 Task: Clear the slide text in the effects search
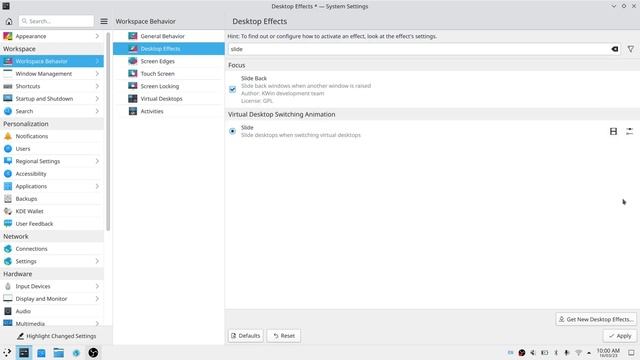(x=614, y=49)
